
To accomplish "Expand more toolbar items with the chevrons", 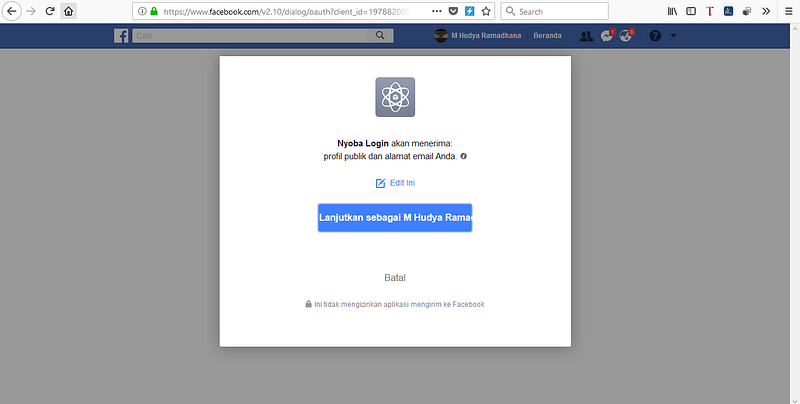I will point(766,11).
